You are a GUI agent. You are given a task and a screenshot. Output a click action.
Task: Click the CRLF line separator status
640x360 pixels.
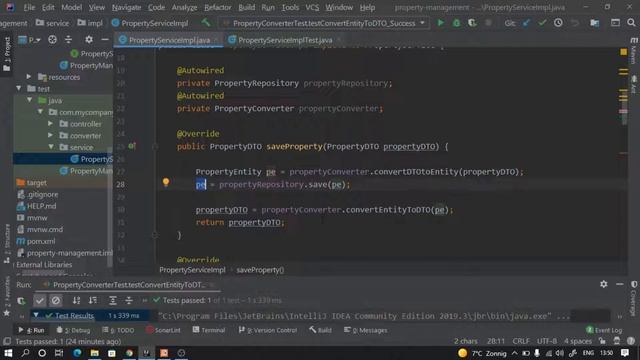[x=521, y=341]
